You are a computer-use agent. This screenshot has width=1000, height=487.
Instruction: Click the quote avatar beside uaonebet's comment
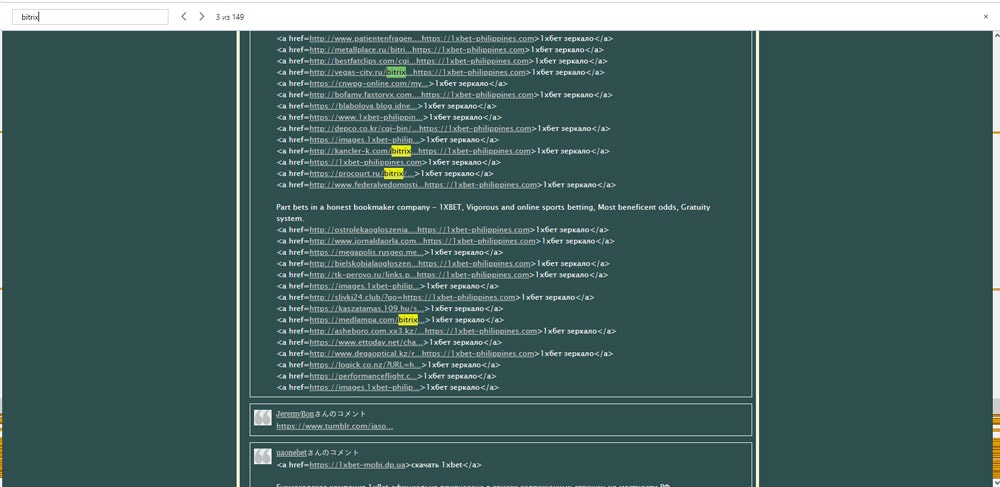263,456
